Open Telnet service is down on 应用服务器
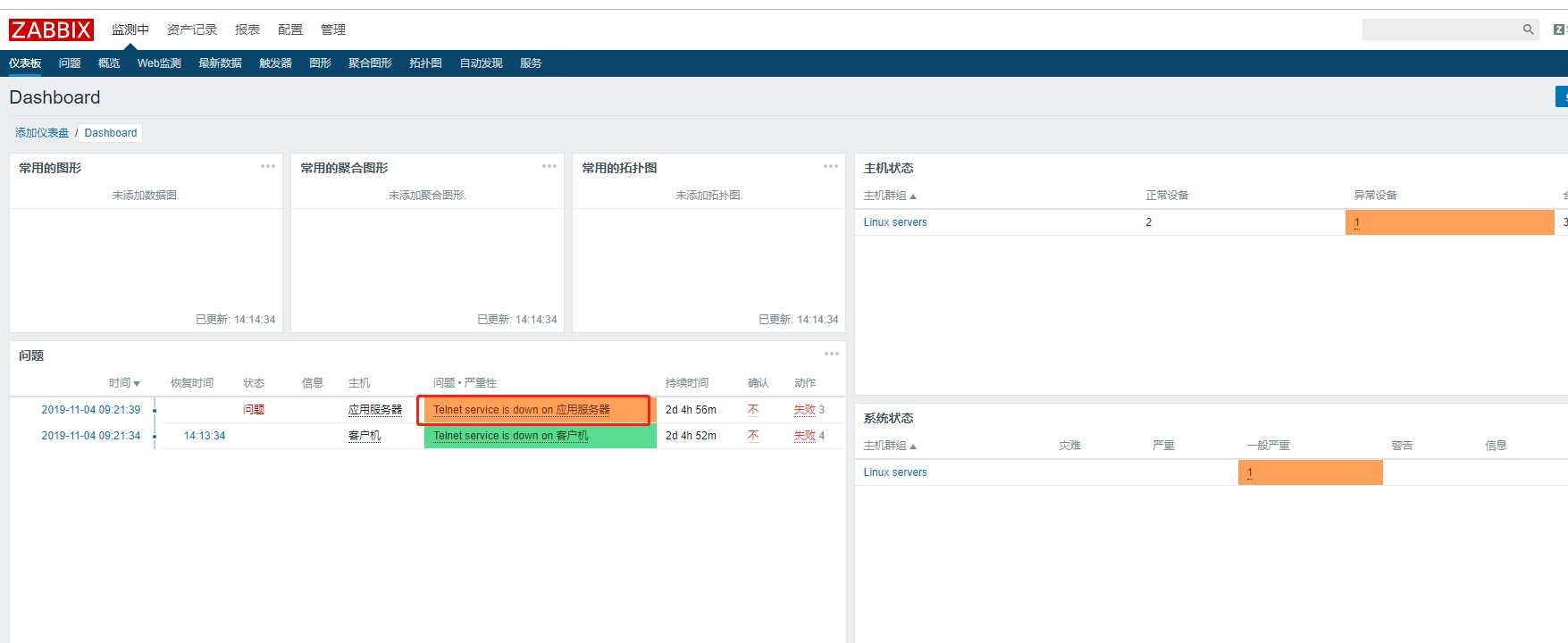1568x643 pixels. coord(522,410)
